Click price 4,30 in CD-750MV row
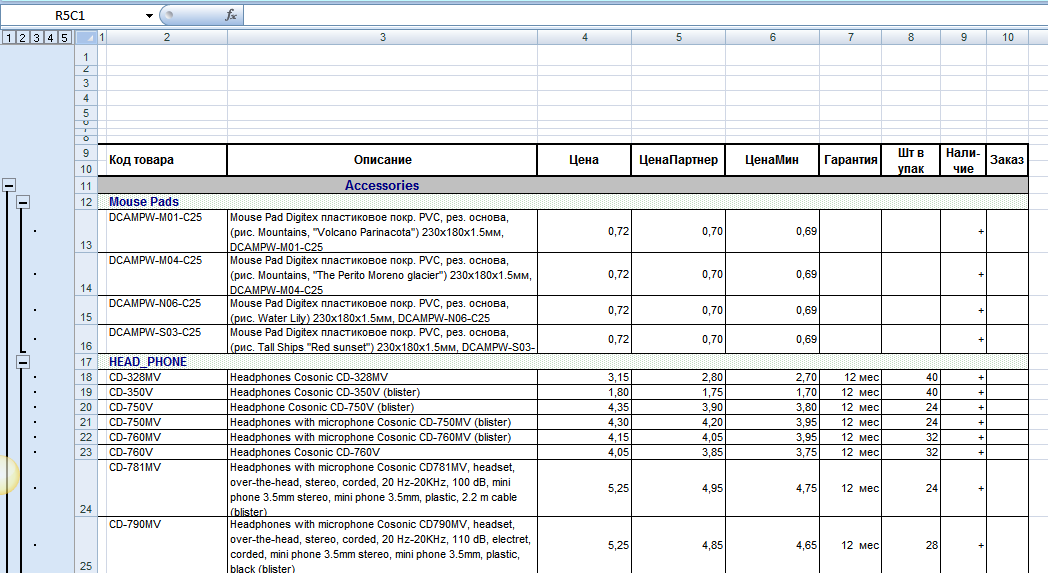The width and height of the screenshot is (1048, 573). pos(584,423)
